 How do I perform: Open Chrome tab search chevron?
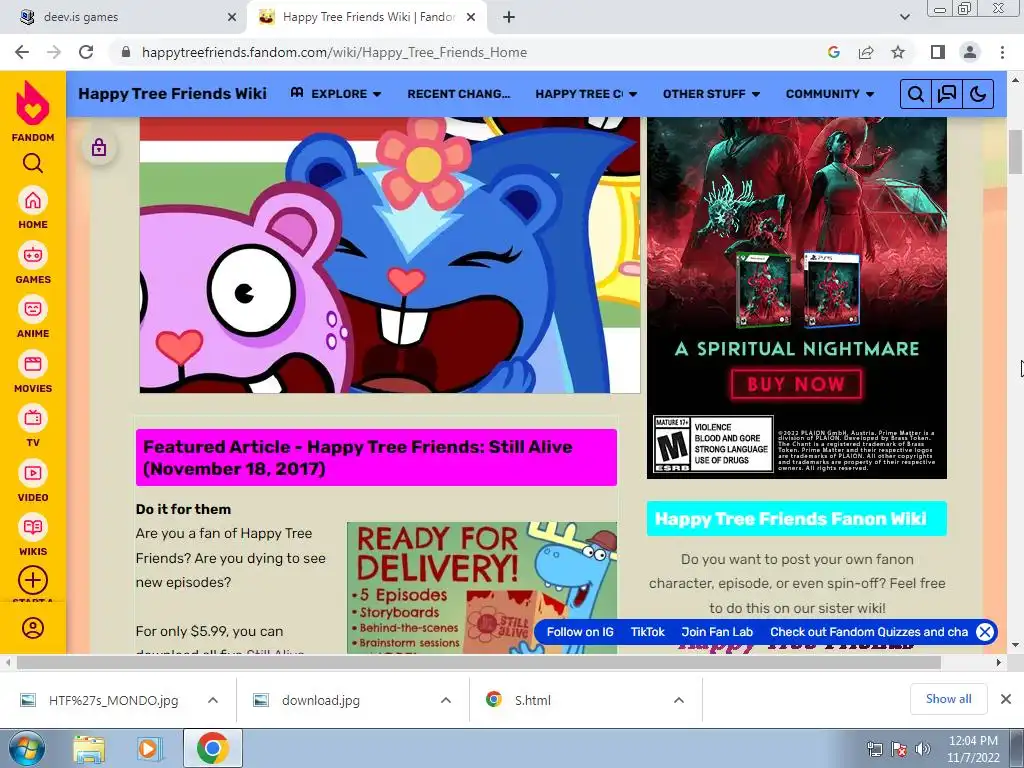(x=904, y=18)
